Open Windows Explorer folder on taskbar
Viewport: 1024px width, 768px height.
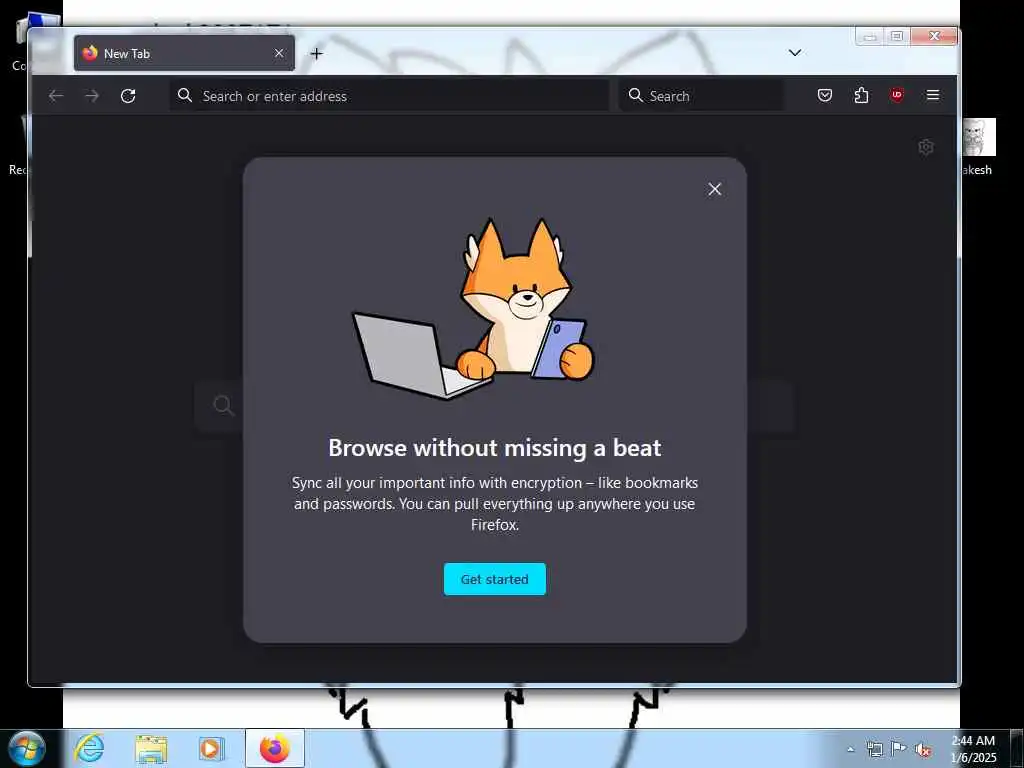click(x=151, y=748)
